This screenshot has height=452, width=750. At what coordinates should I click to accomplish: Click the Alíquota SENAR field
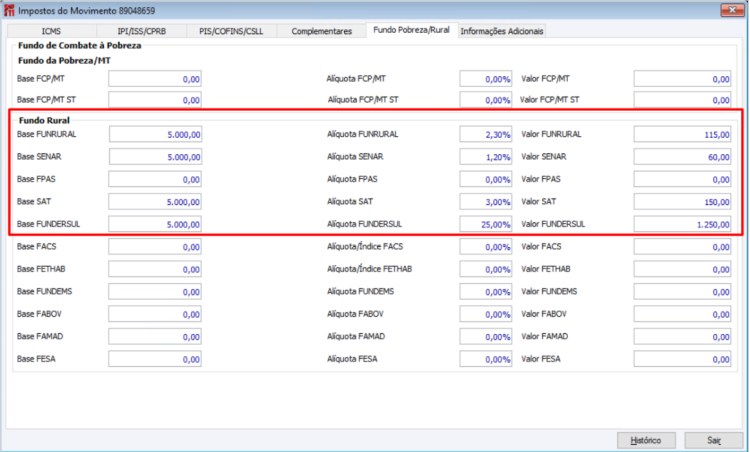(x=485, y=157)
